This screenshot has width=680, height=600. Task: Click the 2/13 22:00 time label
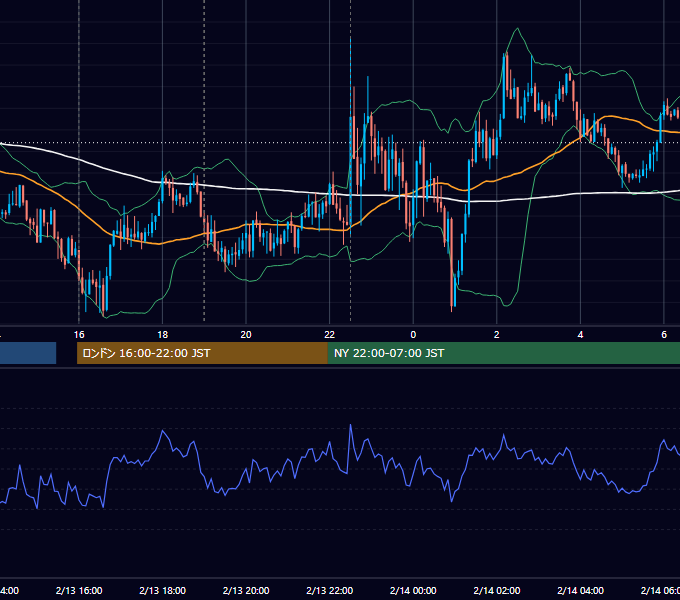point(330,590)
